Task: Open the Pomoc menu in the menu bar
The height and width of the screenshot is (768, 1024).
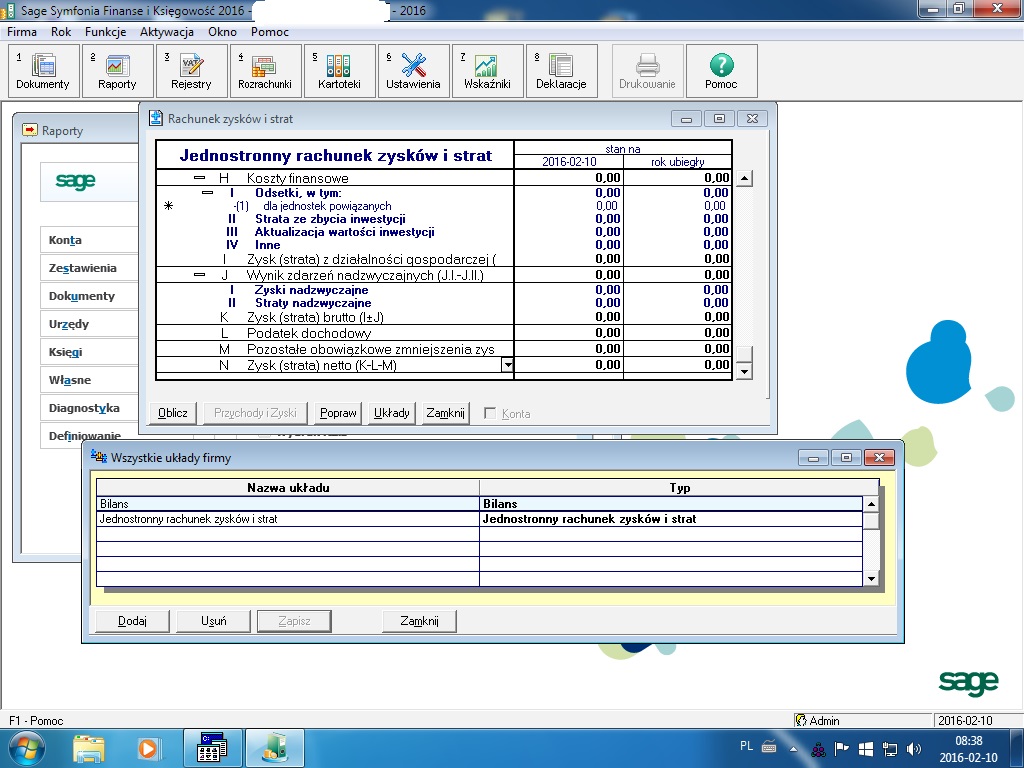Action: click(x=270, y=32)
